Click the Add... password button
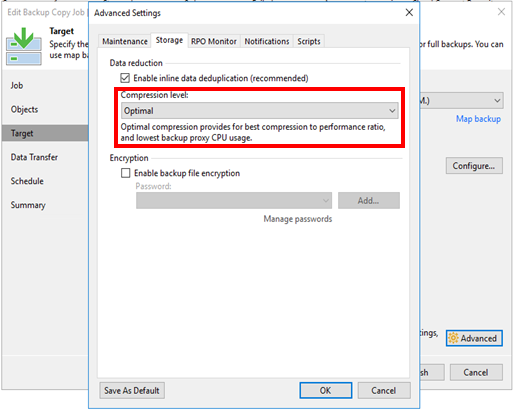 click(369, 200)
